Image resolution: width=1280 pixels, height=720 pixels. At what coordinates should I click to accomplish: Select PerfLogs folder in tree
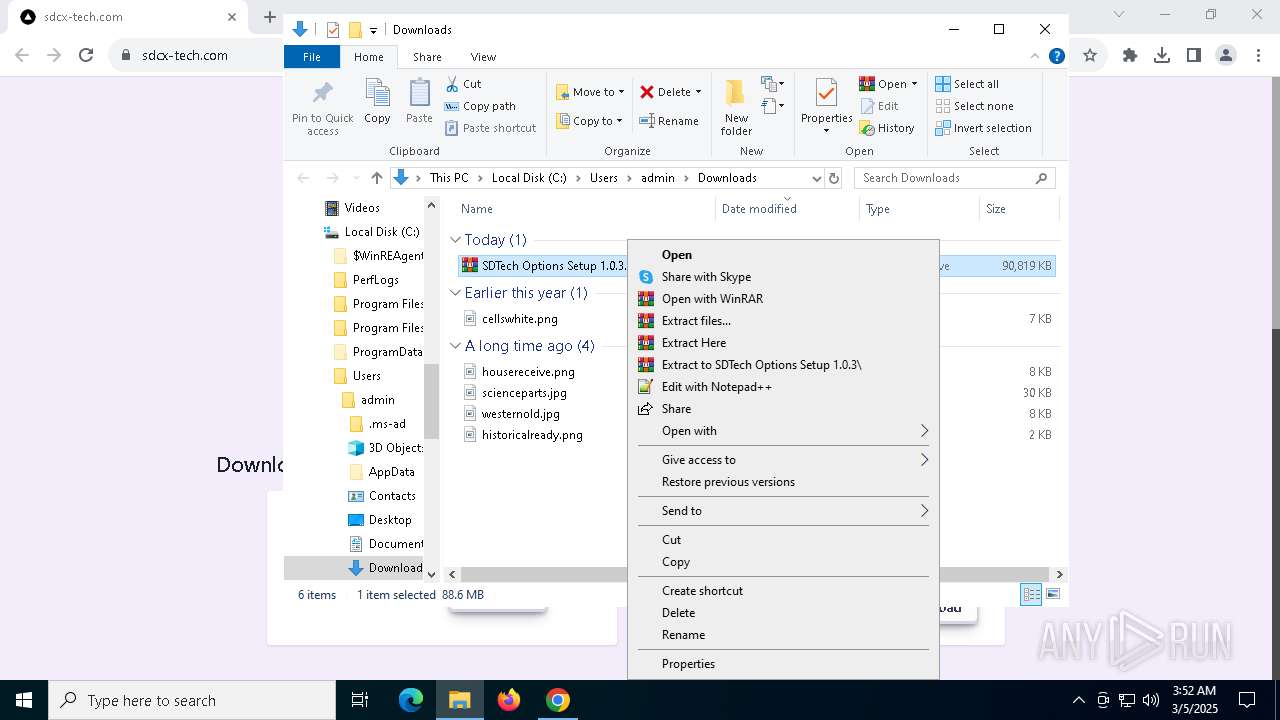[375, 280]
